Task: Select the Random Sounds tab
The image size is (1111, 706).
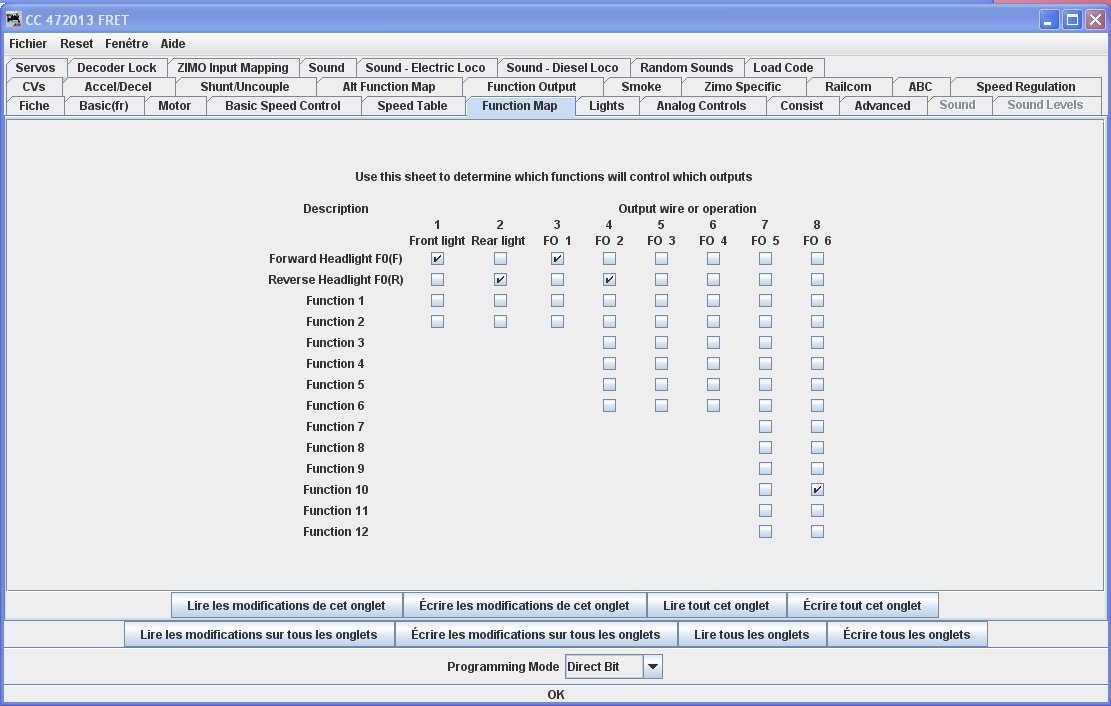Action: point(687,67)
